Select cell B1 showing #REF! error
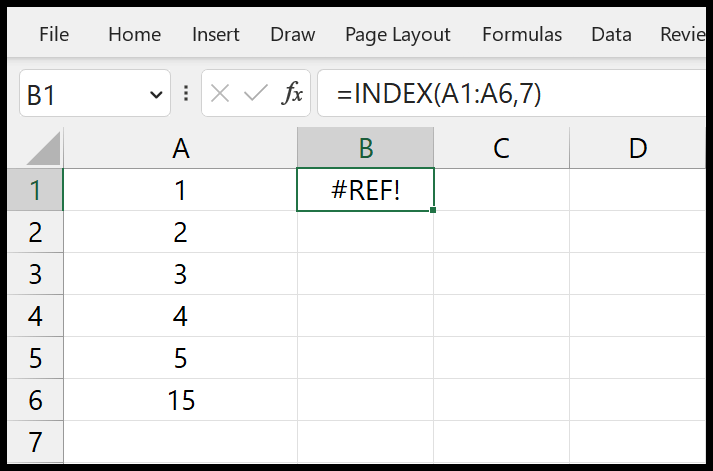Viewport: 713px width, 471px height. tap(365, 190)
